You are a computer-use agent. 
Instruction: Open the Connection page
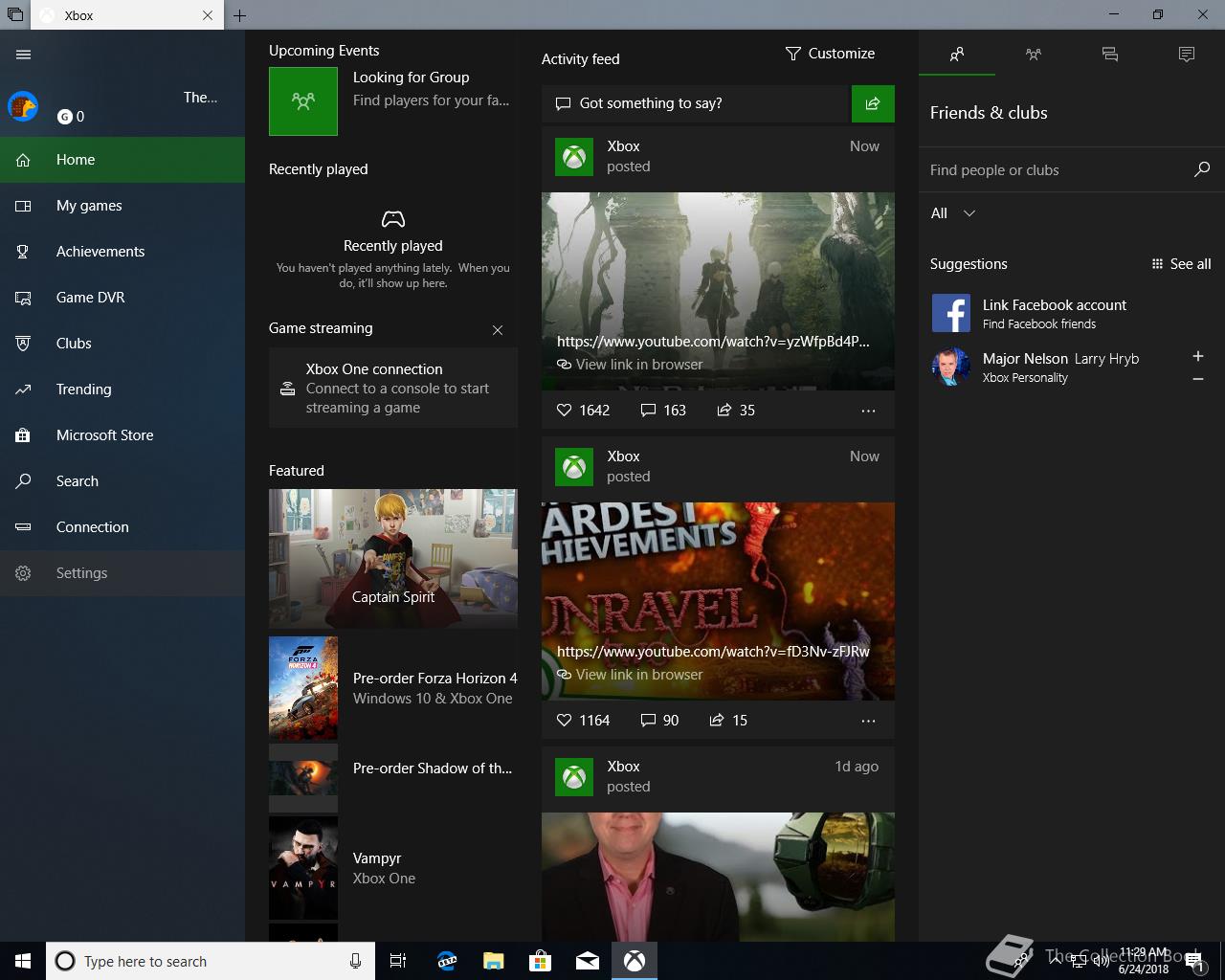[122, 527]
